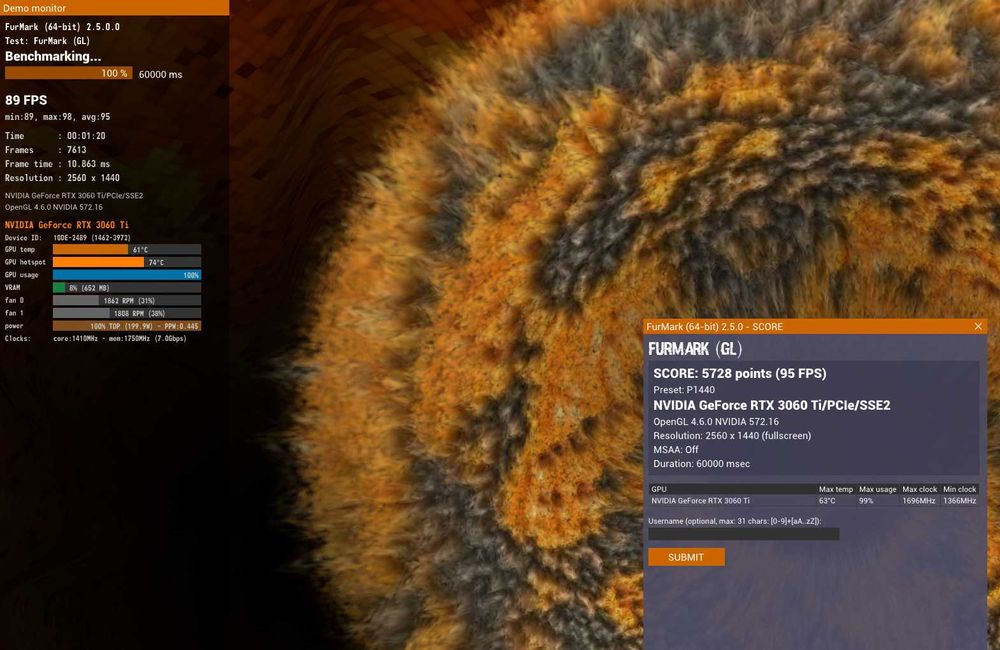1000x650 pixels.
Task: Click the Preset: P1440 line
Action: tap(684, 390)
